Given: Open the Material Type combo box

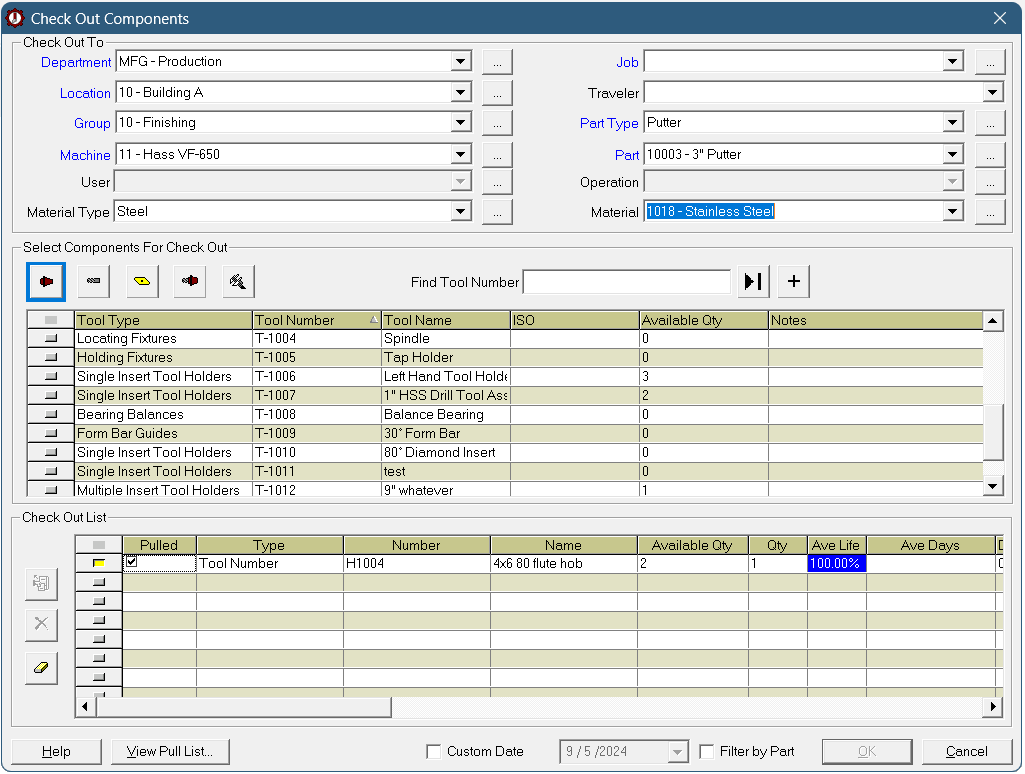Looking at the screenshot, I should [x=460, y=212].
